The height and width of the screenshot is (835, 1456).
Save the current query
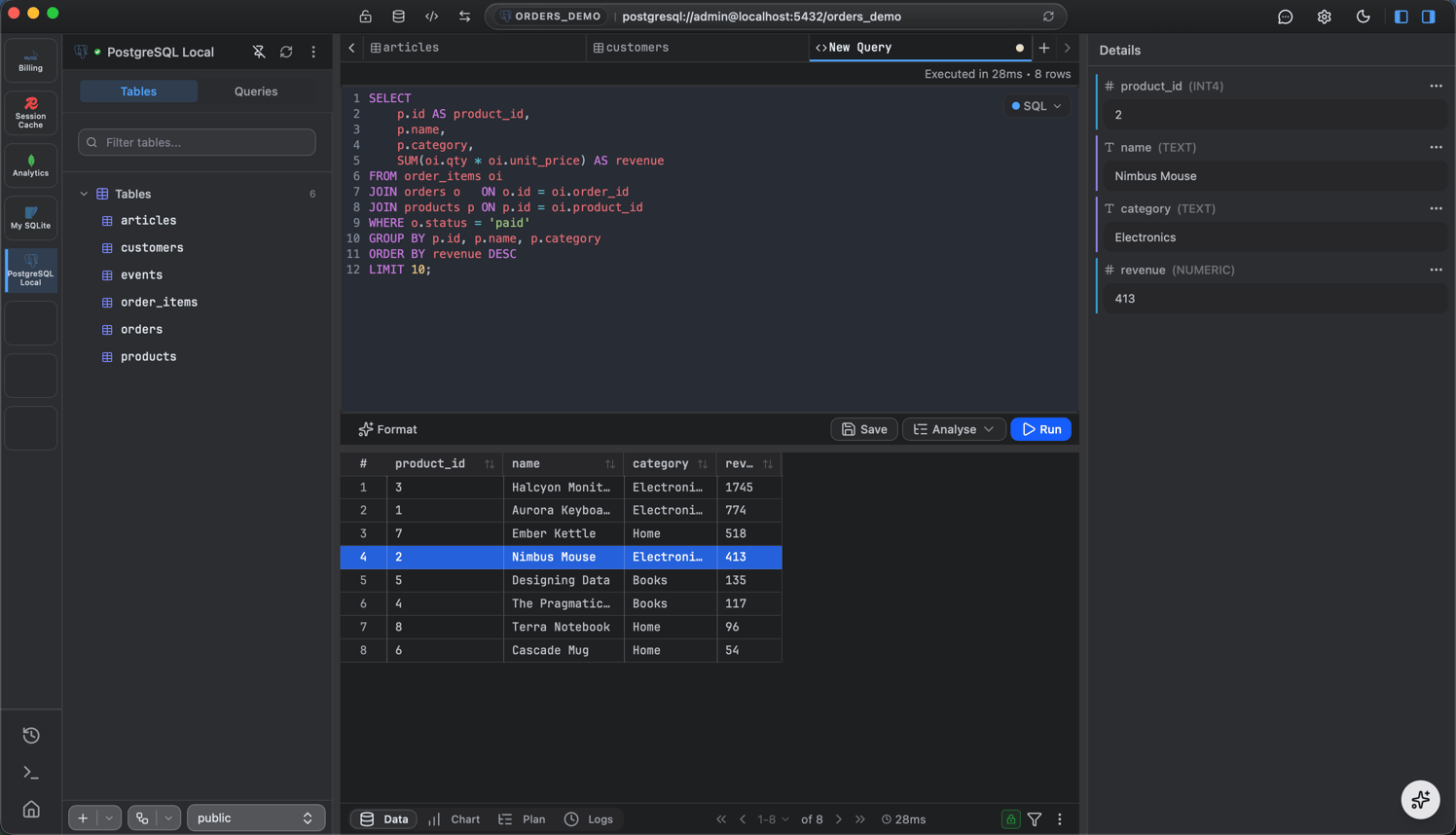pos(864,429)
